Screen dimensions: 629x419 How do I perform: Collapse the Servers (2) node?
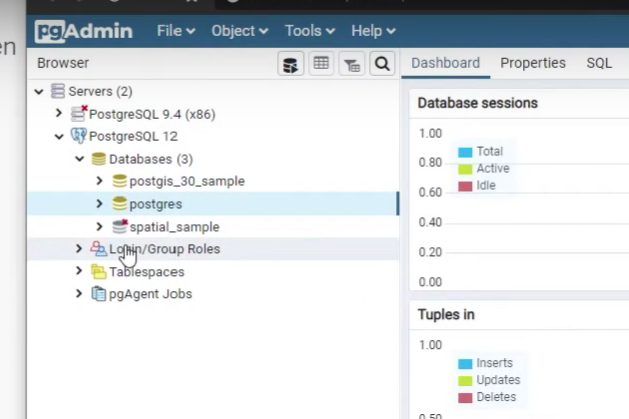click(39, 92)
